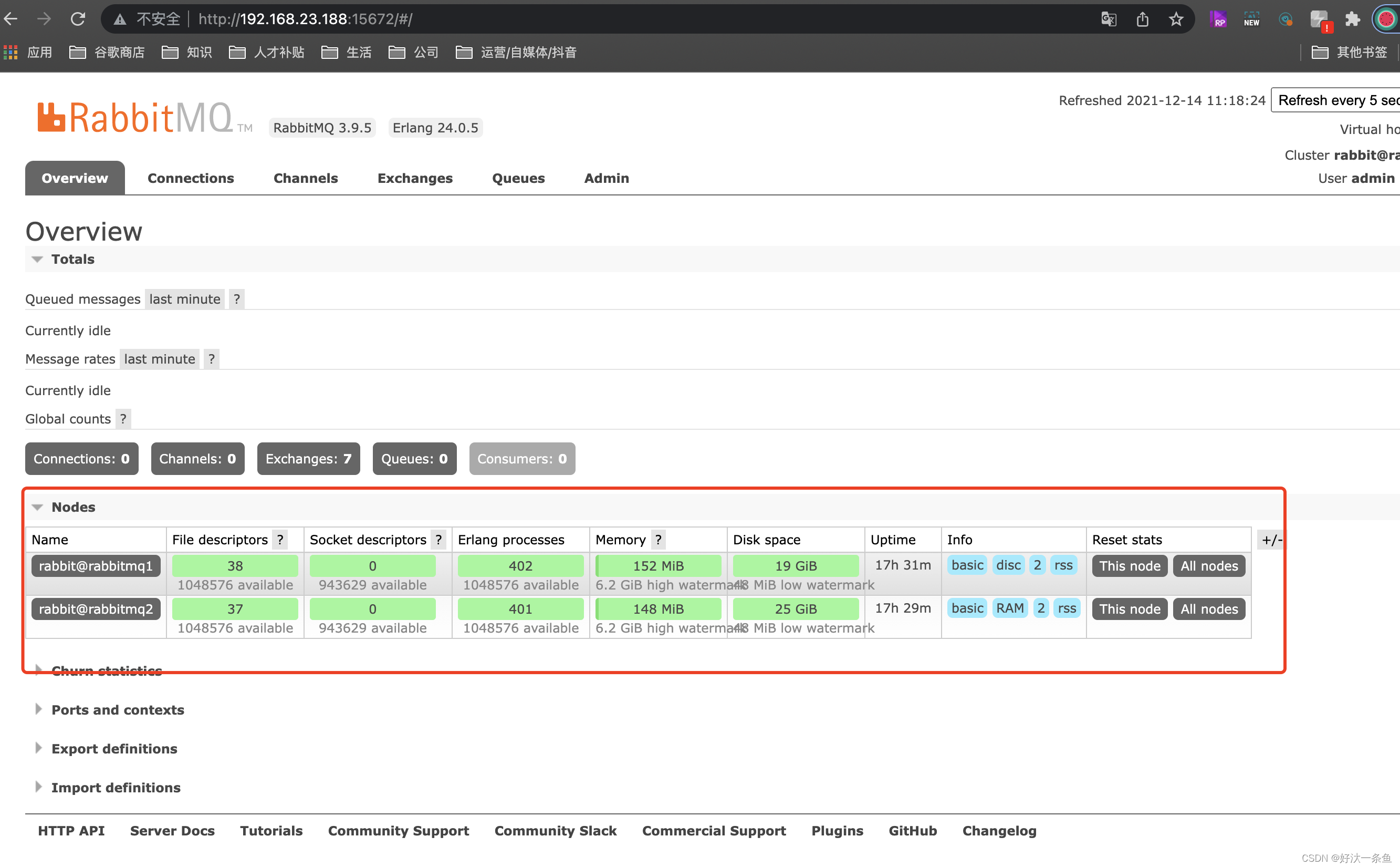Open the Tutorials footer link
The width and height of the screenshot is (1400, 868).
point(271,831)
